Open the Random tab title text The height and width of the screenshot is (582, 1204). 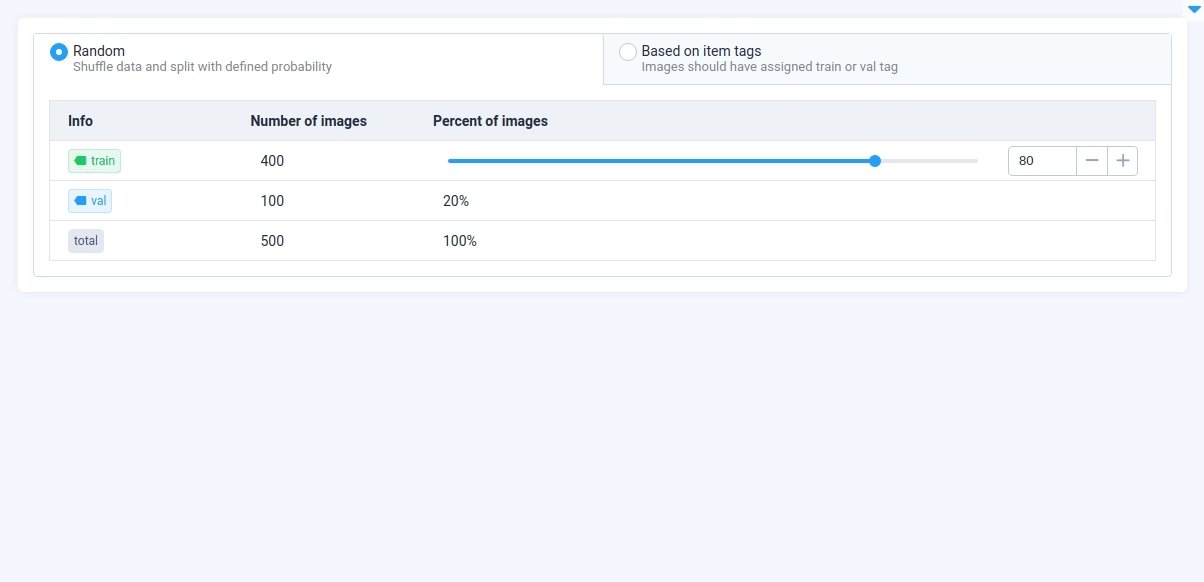coord(99,51)
